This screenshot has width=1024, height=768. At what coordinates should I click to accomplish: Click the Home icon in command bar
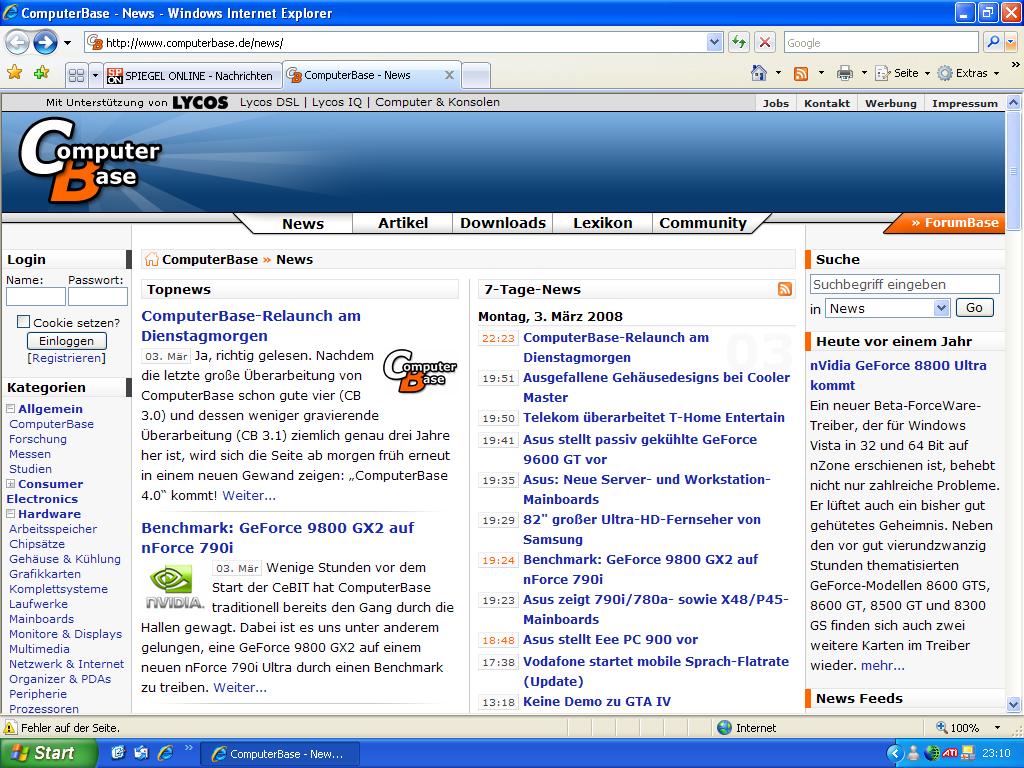pos(758,73)
